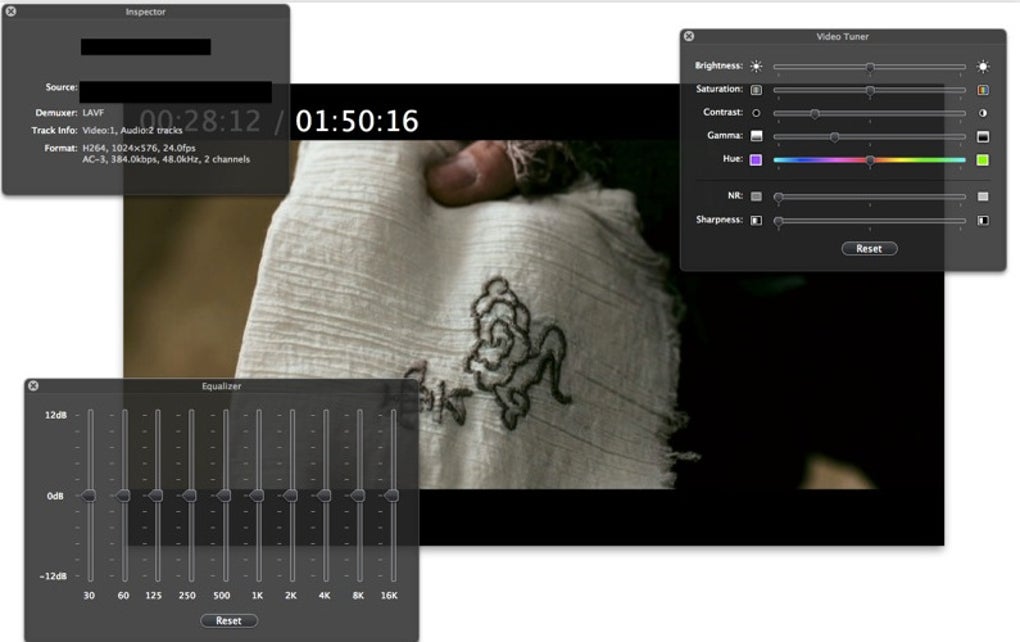
Task: Click the low gamma icon
Action: coord(756,136)
